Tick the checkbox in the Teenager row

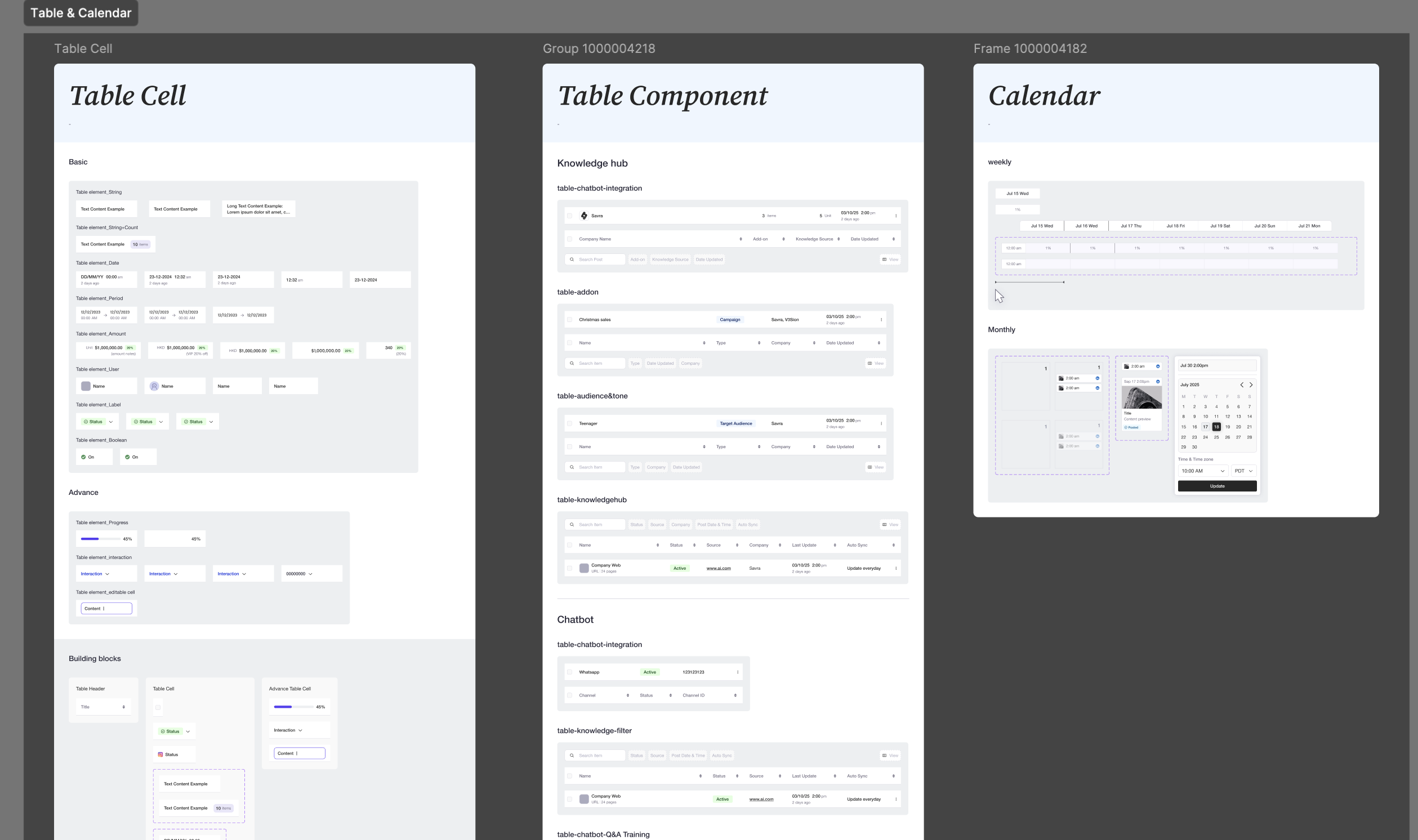(x=569, y=423)
